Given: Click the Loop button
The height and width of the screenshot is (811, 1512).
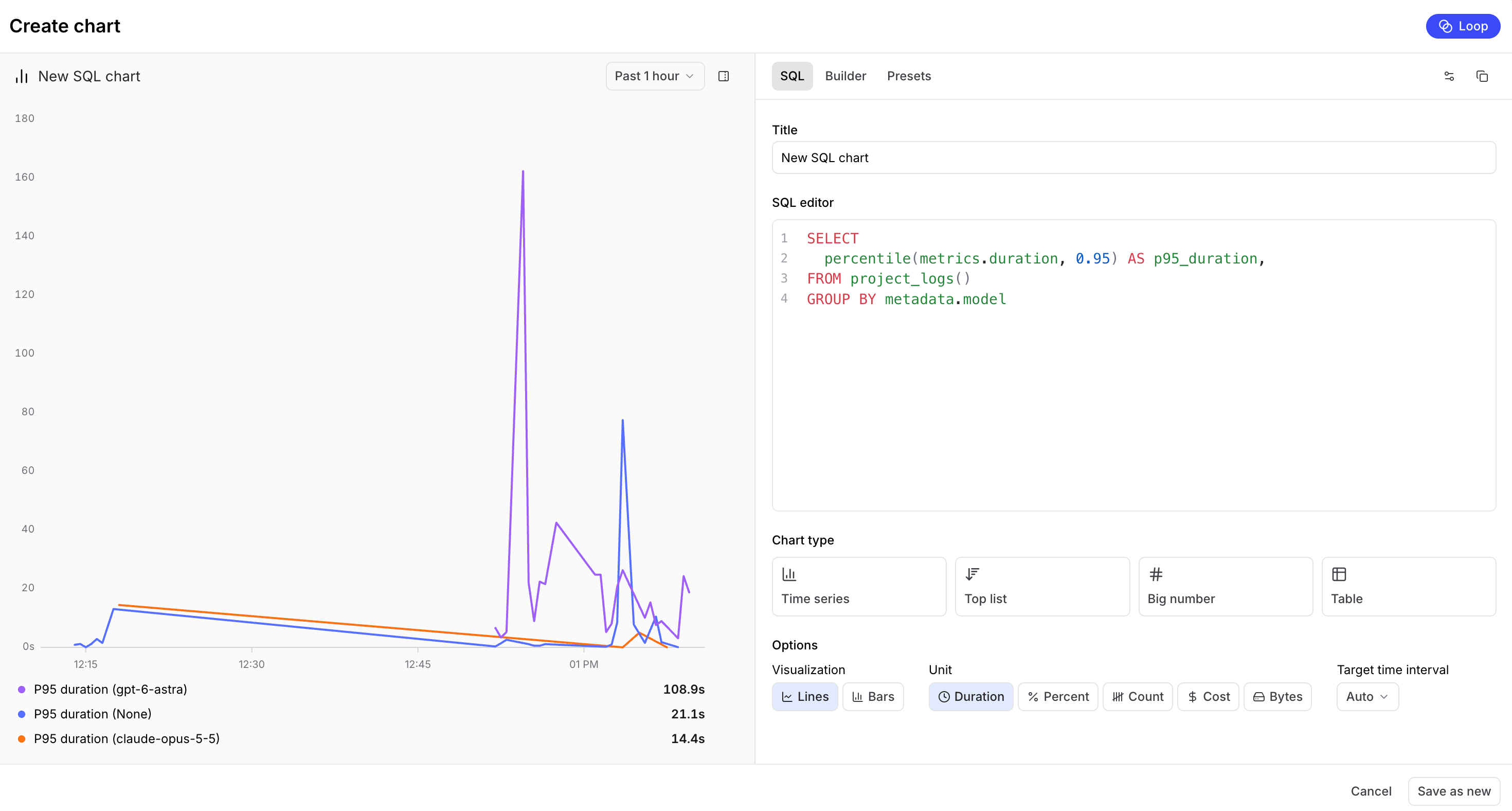Looking at the screenshot, I should click(x=1463, y=26).
